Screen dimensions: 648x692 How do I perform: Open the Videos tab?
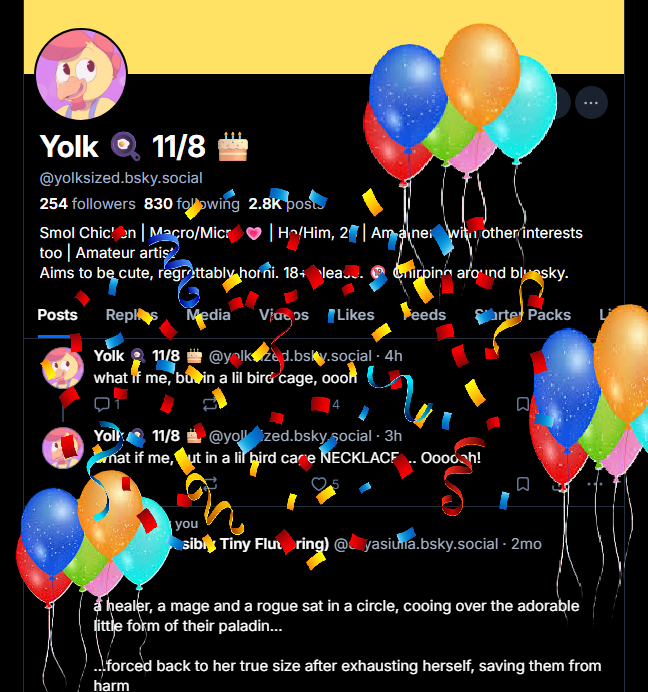coord(284,315)
